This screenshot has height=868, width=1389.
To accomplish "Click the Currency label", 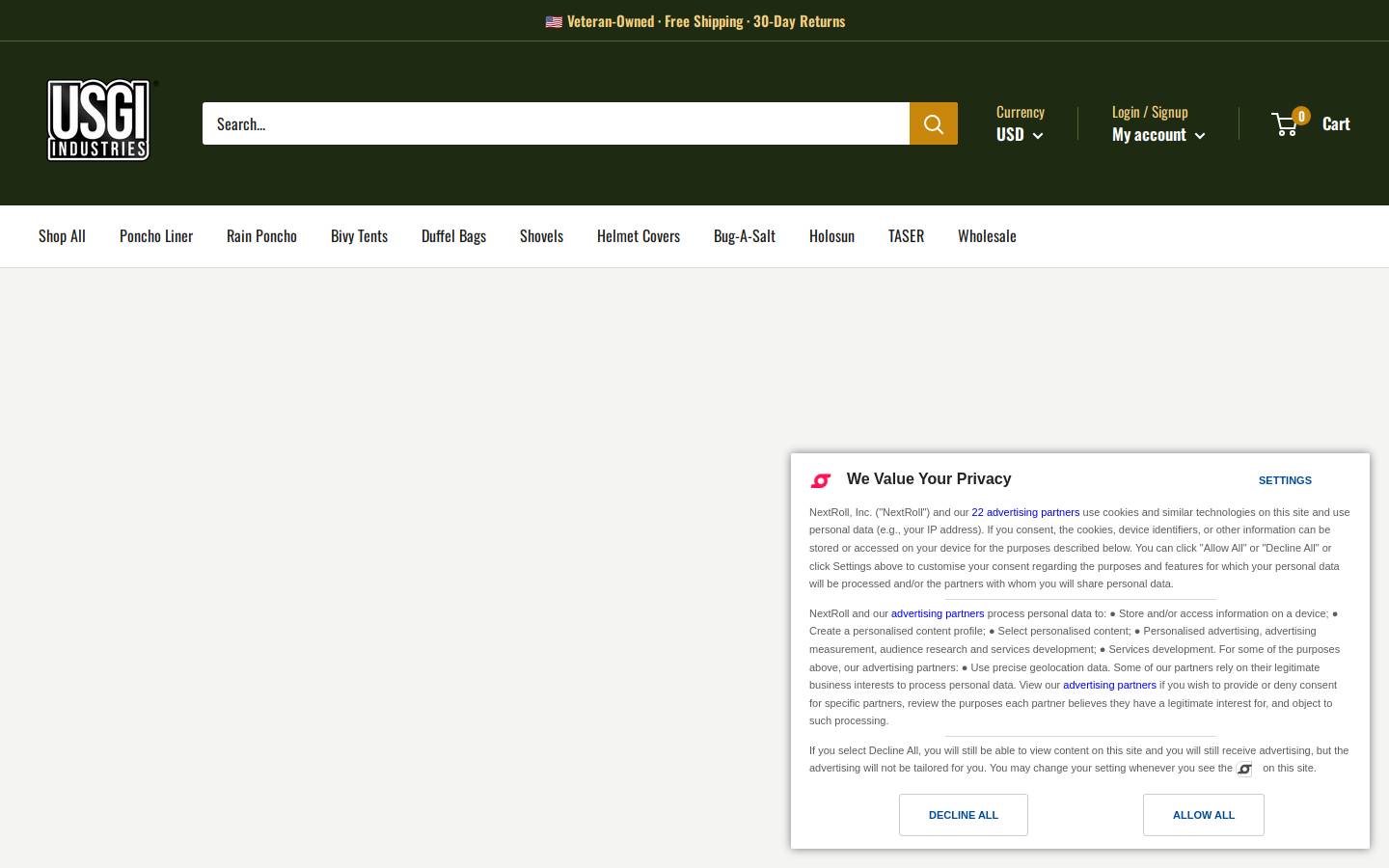I will point(1021,112).
